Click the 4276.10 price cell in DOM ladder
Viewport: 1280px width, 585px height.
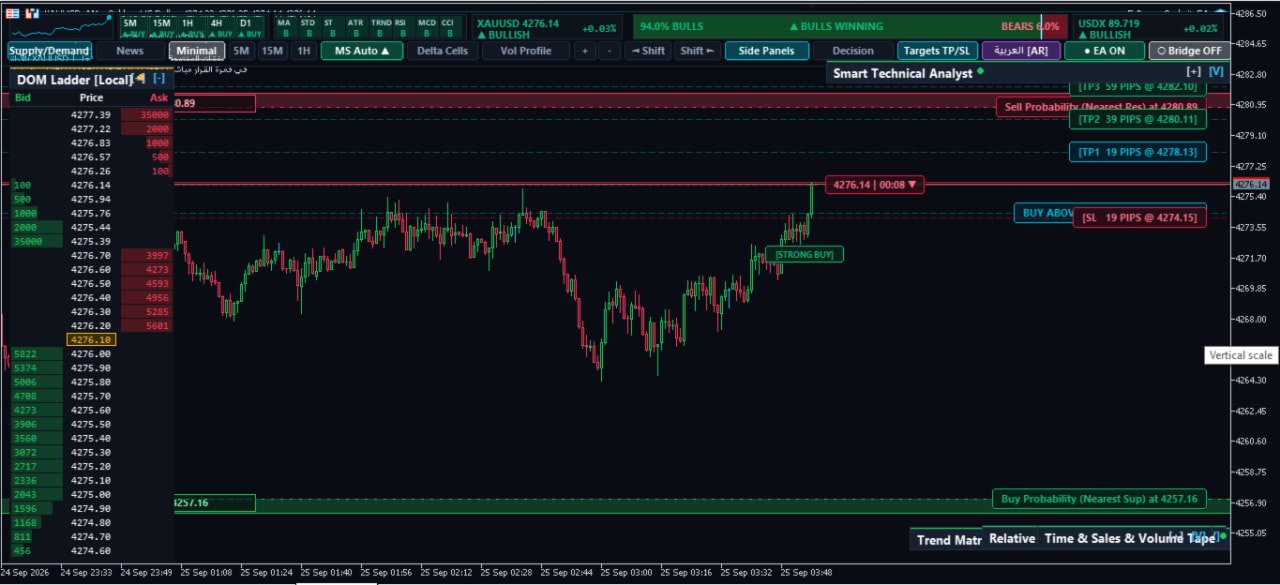pyautogui.click(x=91, y=340)
